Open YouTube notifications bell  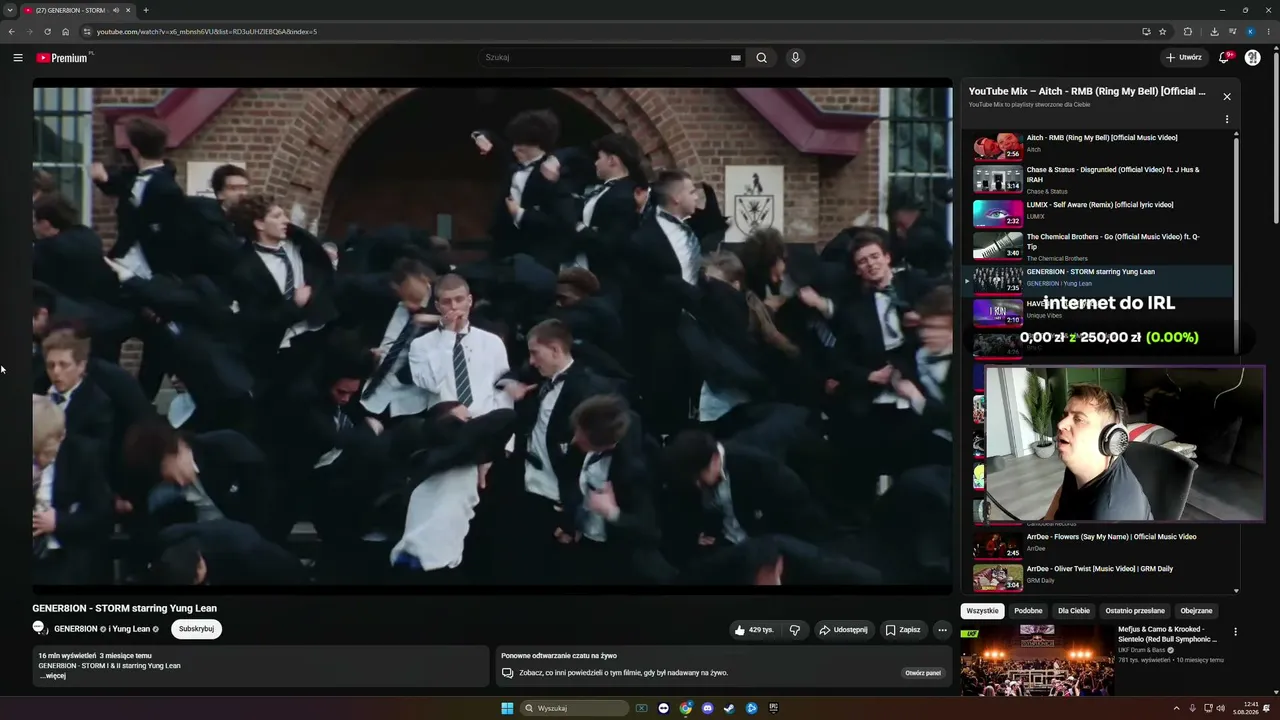(x=1224, y=58)
